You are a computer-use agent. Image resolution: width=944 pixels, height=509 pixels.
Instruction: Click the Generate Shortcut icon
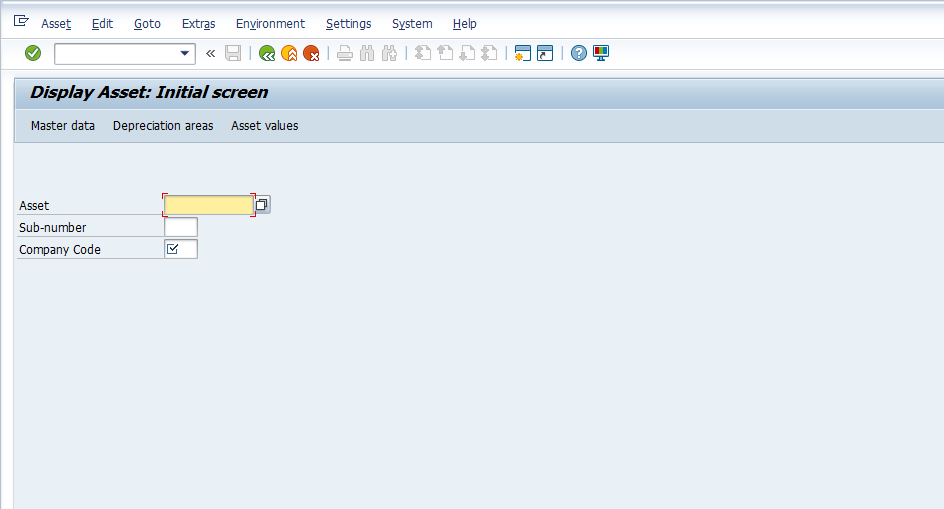click(x=545, y=54)
